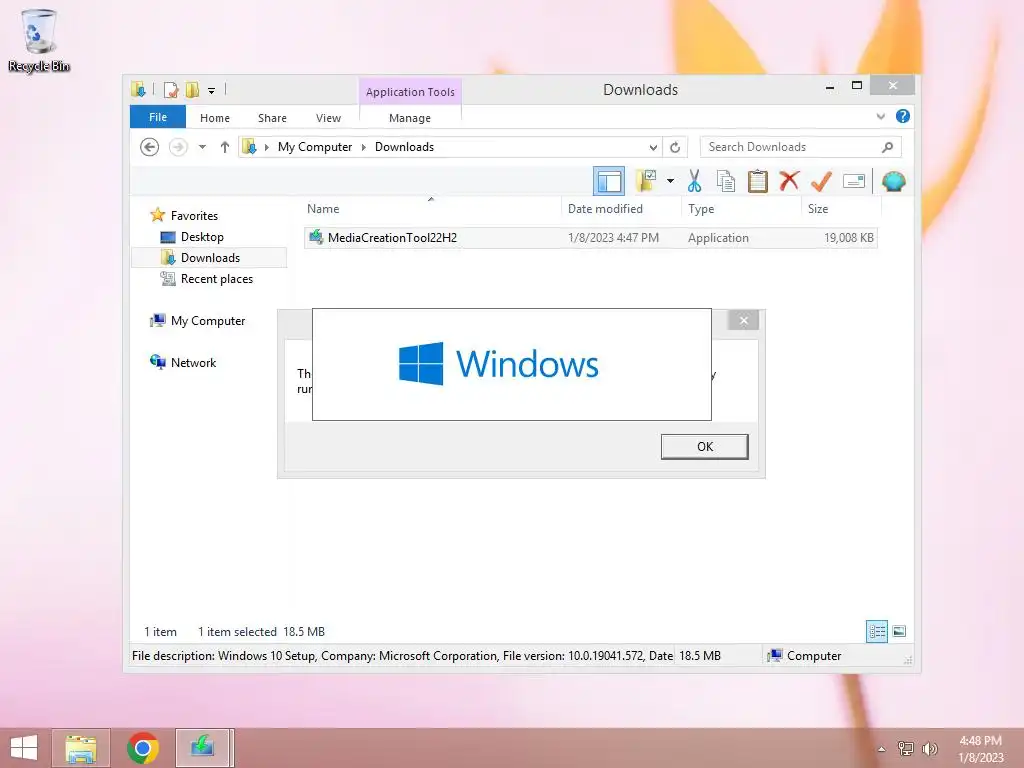Switch to large icons view in status bar

(899, 631)
